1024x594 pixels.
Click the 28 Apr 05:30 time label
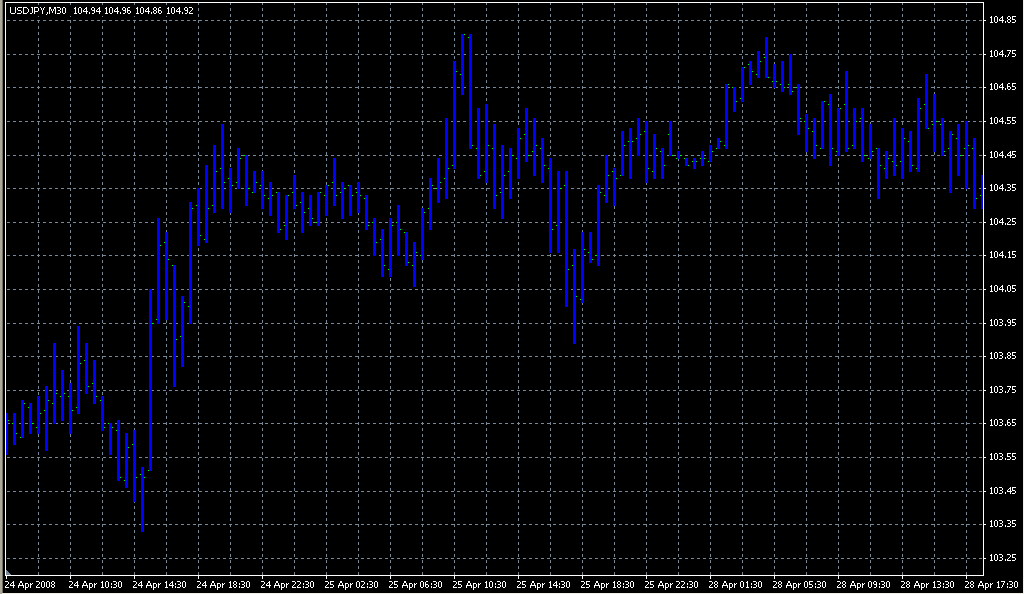point(799,585)
